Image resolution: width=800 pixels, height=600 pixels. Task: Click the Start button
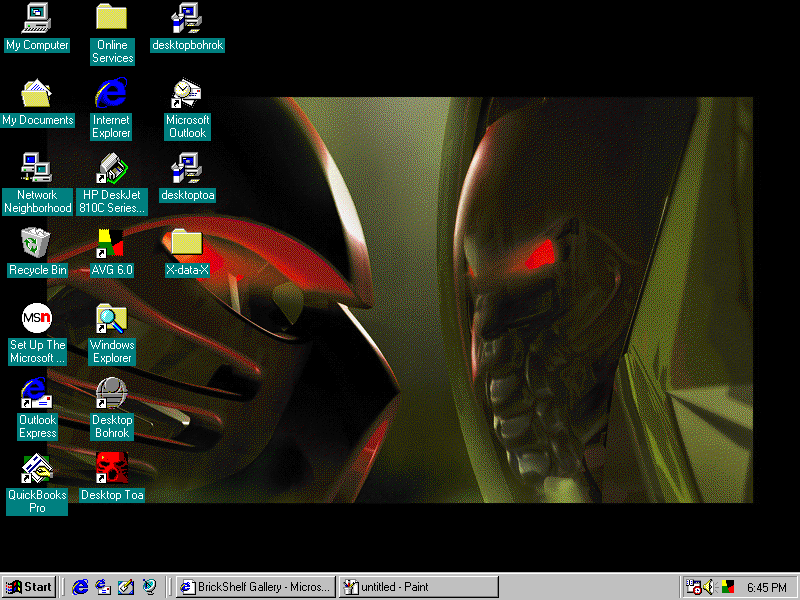click(28, 587)
